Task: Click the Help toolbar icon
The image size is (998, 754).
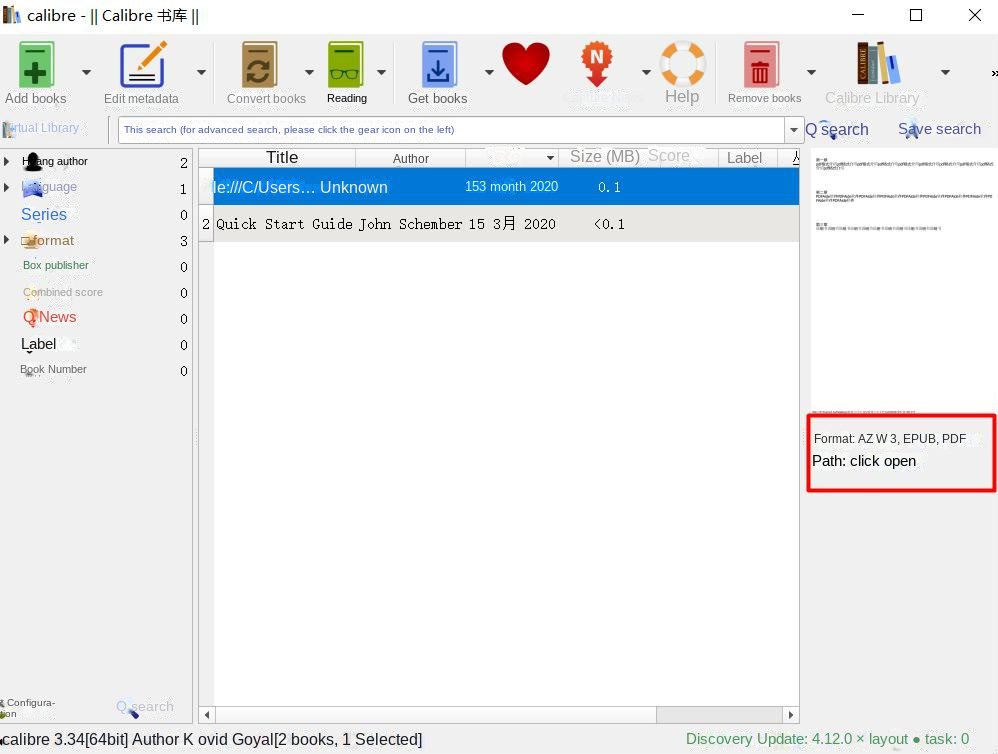Action: (x=682, y=63)
